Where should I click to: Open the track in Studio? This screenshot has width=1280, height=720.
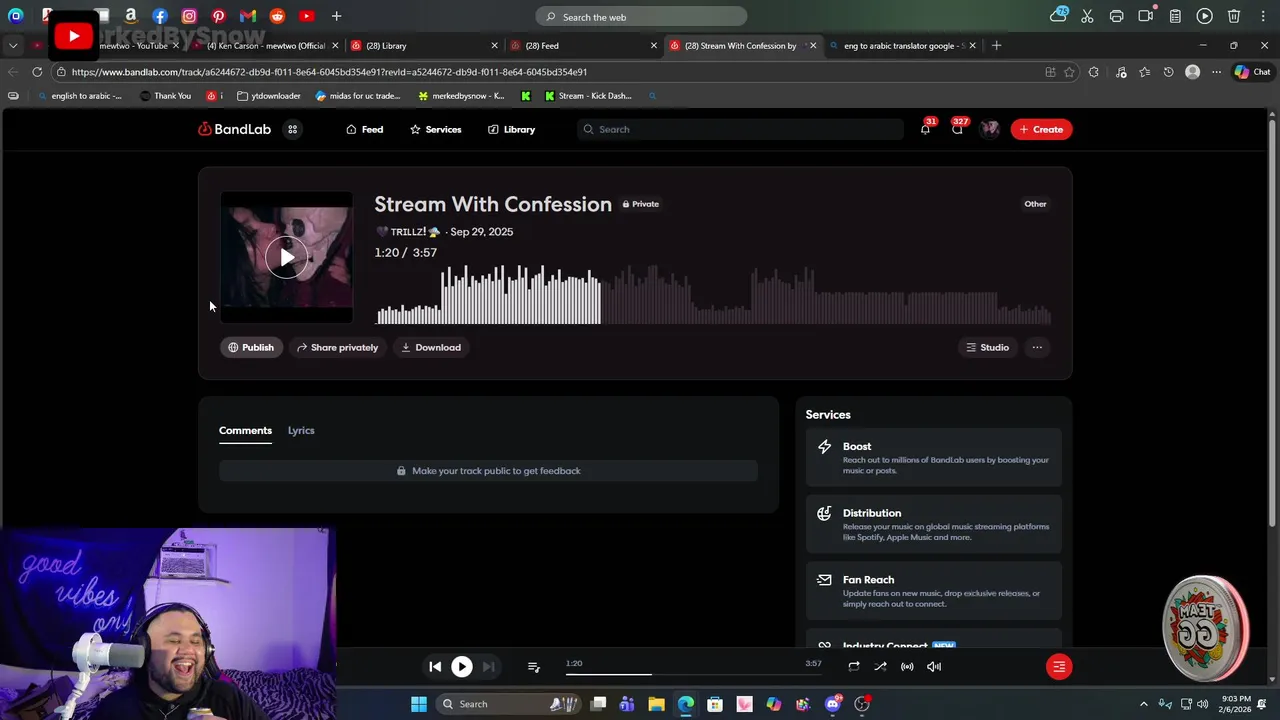(x=987, y=347)
